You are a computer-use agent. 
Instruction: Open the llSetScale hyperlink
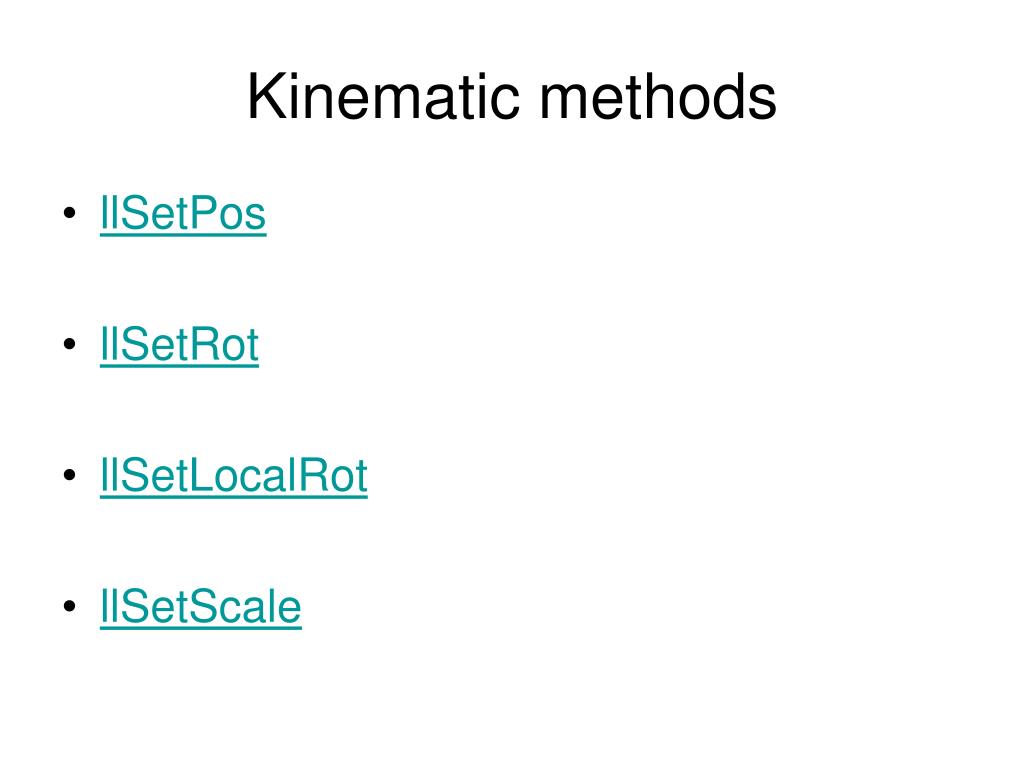(x=200, y=607)
